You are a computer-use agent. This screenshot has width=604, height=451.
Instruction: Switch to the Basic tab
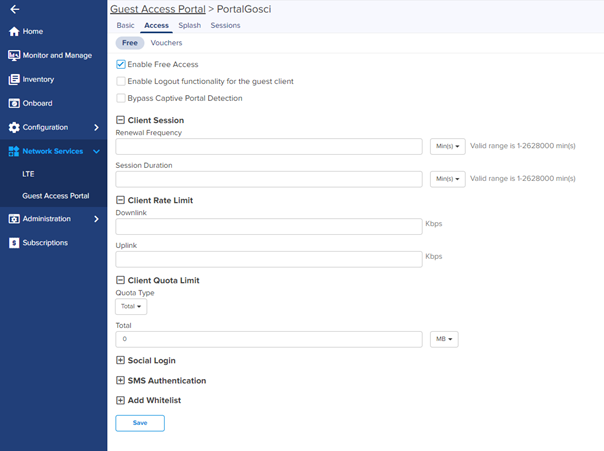pos(125,25)
